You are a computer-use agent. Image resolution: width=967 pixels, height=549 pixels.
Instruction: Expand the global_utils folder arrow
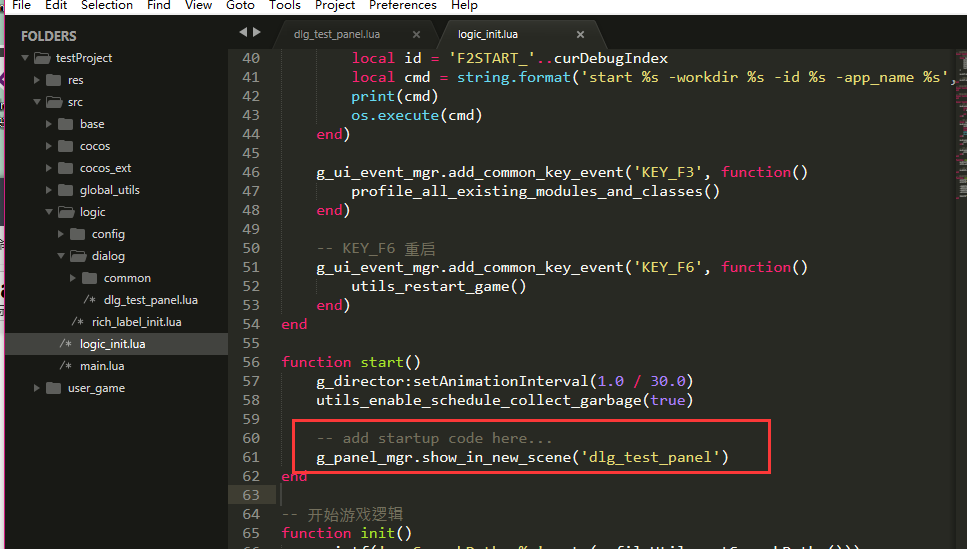point(49,190)
